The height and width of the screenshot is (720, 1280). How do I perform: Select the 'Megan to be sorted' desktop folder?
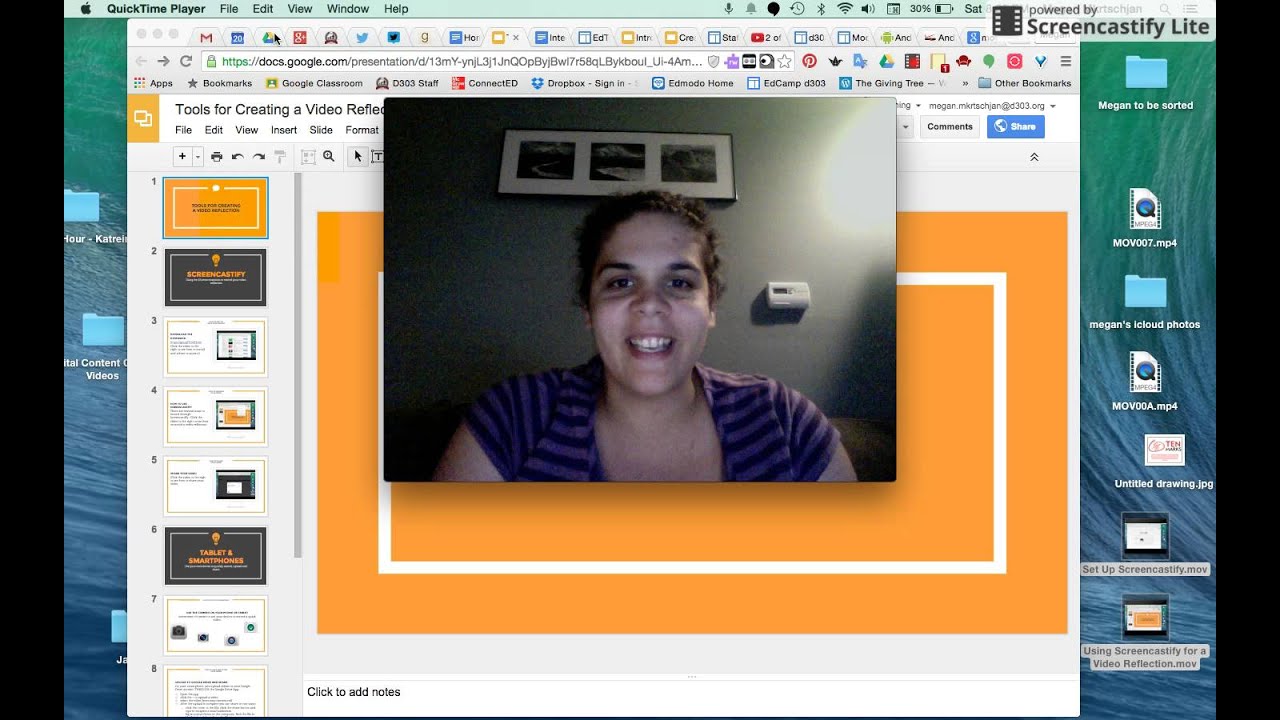(x=1145, y=82)
